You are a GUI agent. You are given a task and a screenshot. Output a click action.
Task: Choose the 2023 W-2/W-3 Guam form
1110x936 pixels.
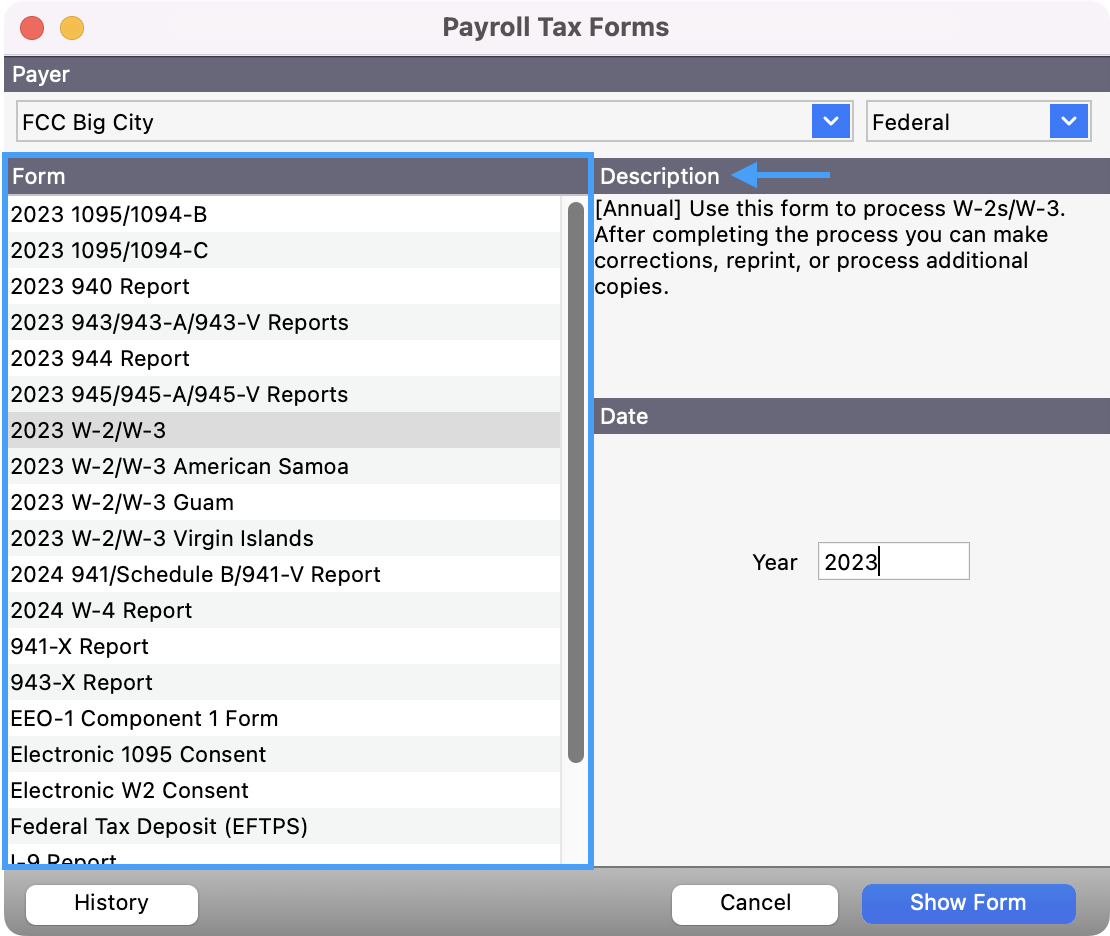(x=122, y=502)
